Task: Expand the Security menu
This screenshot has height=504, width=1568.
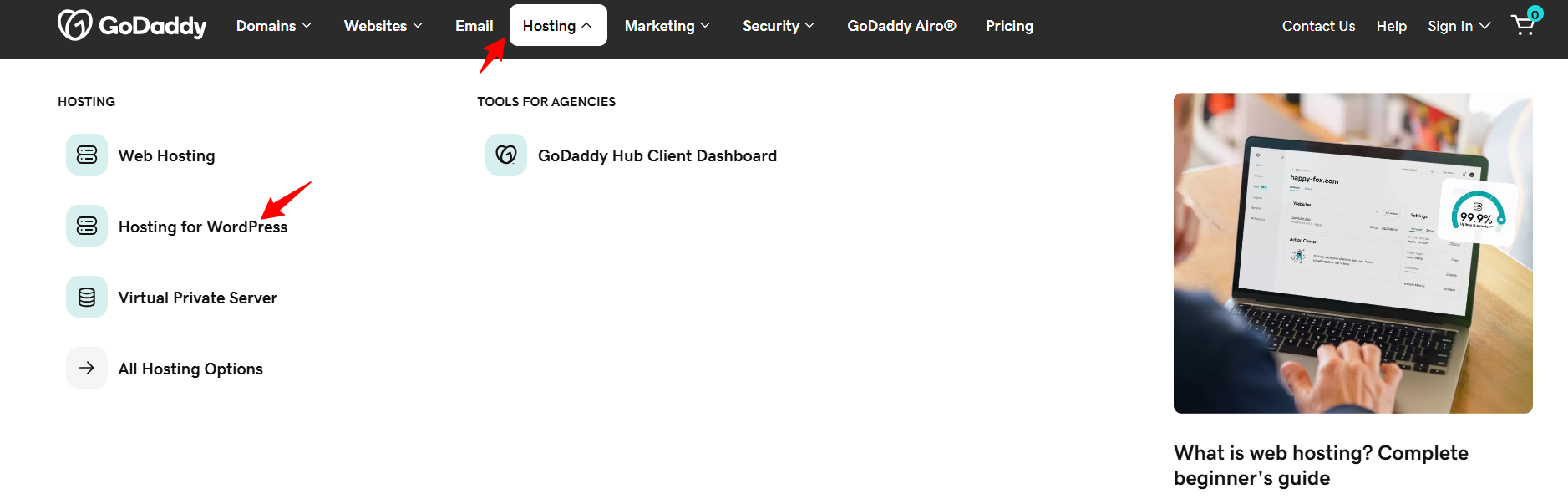Action: click(779, 26)
